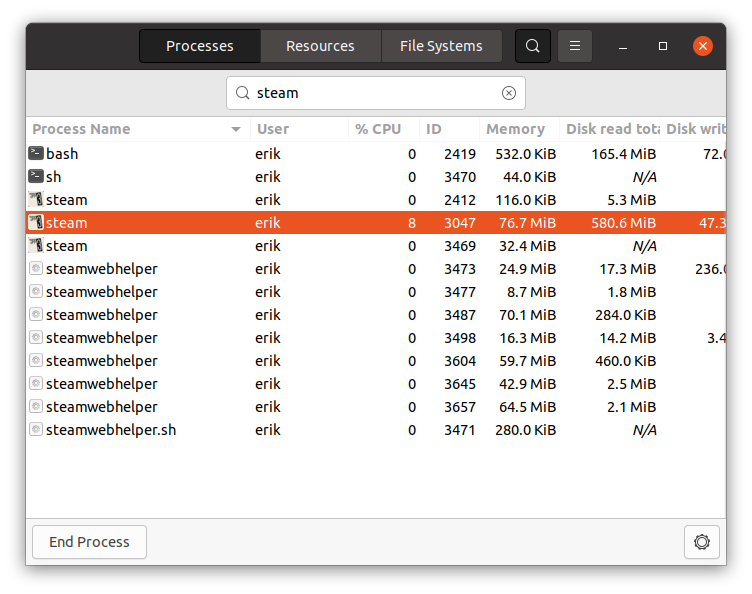Sort by Disk read total column
Screen dimensions: 752x594
(610, 129)
